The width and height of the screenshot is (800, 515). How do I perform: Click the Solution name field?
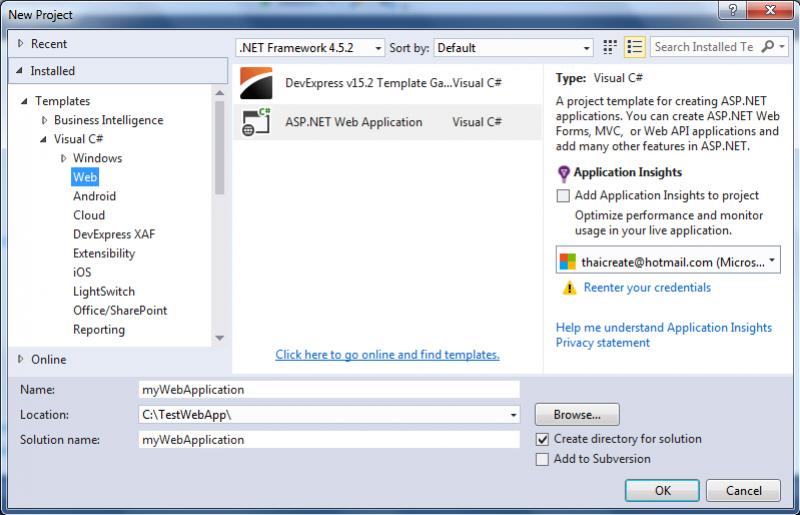(329, 440)
